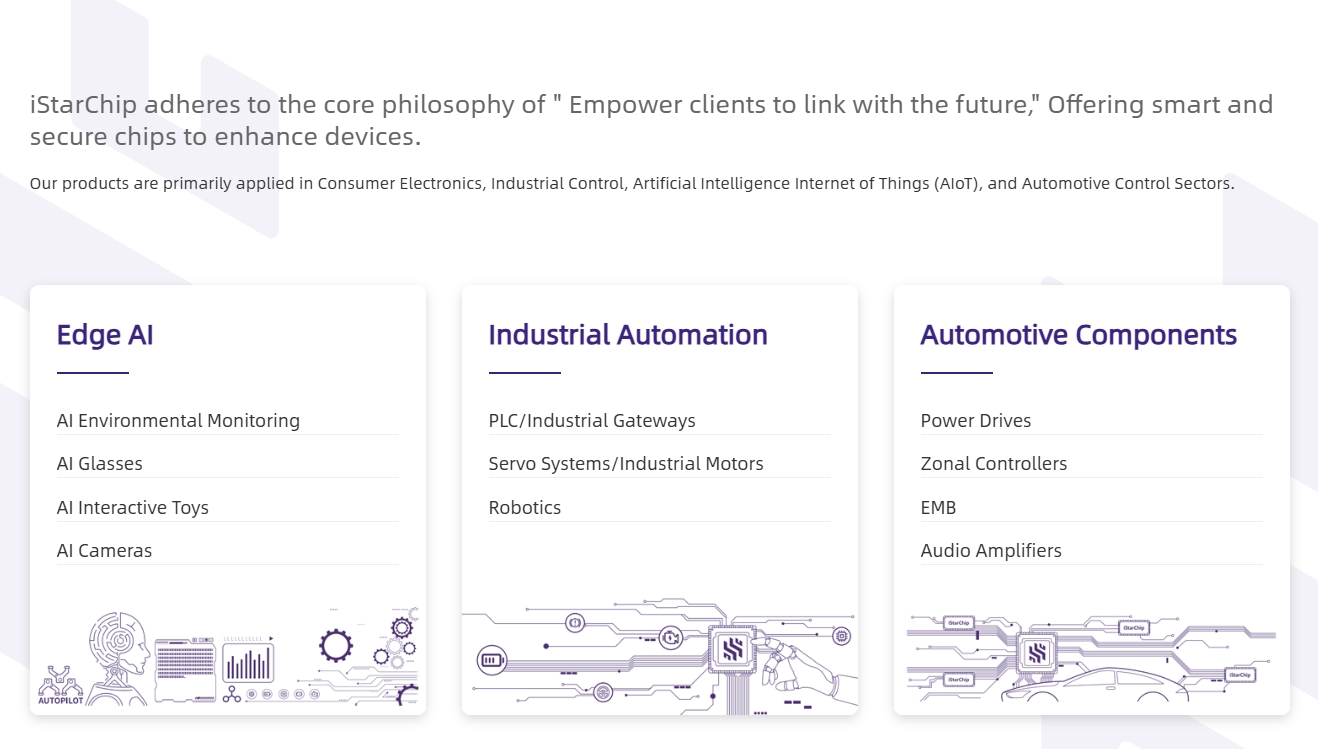Image resolution: width=1318 pixels, height=749 pixels.
Task: Open Servo Systems/Industrial Motors
Action: (626, 464)
